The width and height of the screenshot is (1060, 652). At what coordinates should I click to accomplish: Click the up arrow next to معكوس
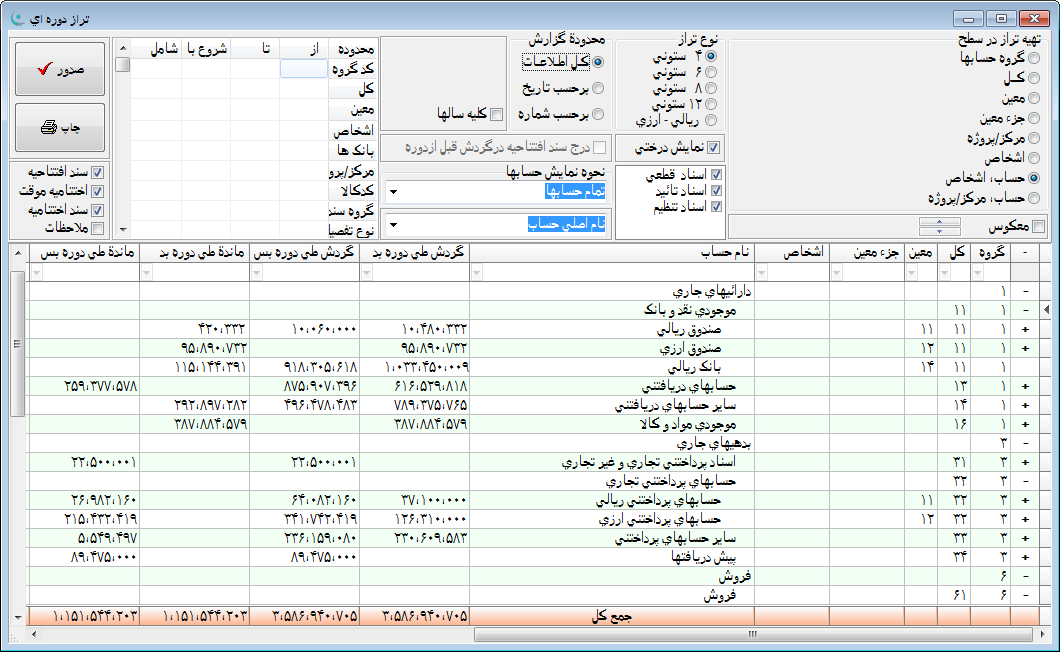940,222
